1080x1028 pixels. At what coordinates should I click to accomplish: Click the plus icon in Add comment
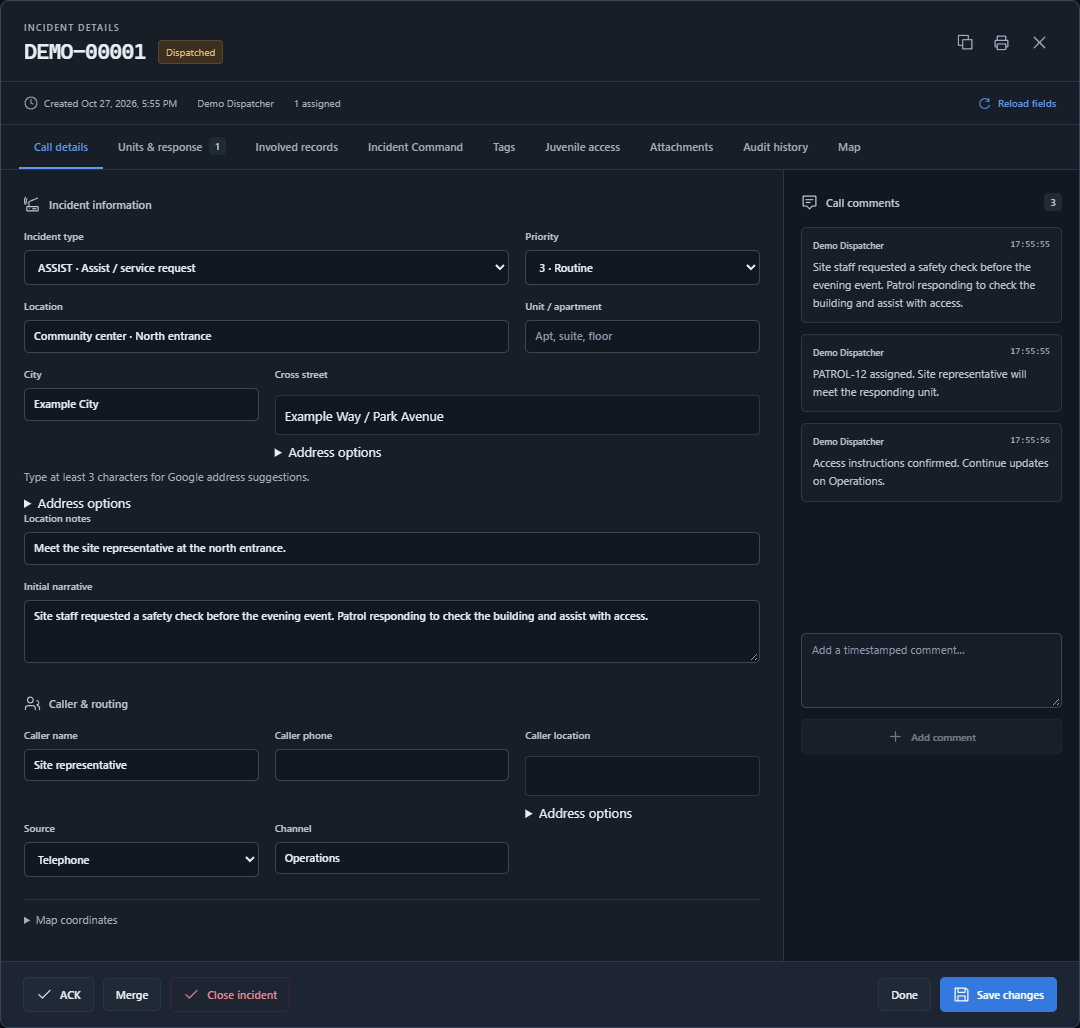pos(895,737)
